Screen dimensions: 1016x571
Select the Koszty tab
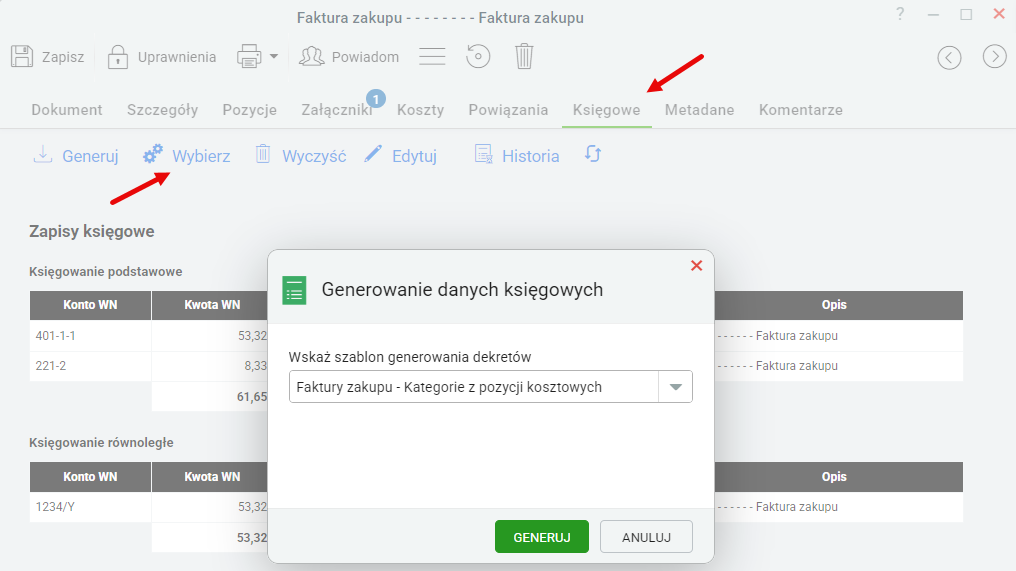point(421,110)
